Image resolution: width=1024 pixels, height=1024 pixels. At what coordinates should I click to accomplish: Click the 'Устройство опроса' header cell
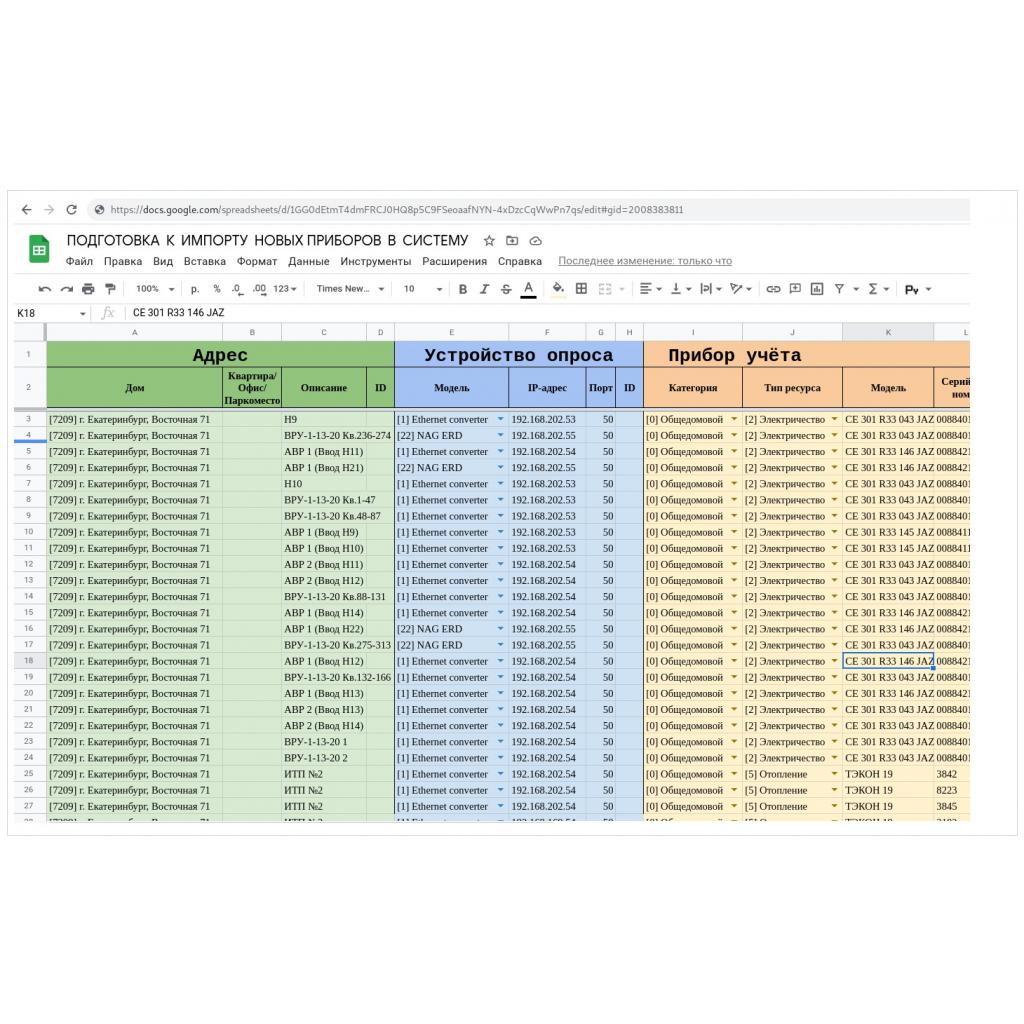(x=519, y=355)
